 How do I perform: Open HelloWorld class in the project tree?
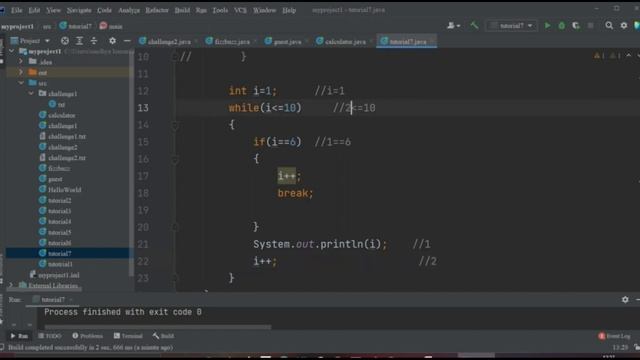coord(60,190)
